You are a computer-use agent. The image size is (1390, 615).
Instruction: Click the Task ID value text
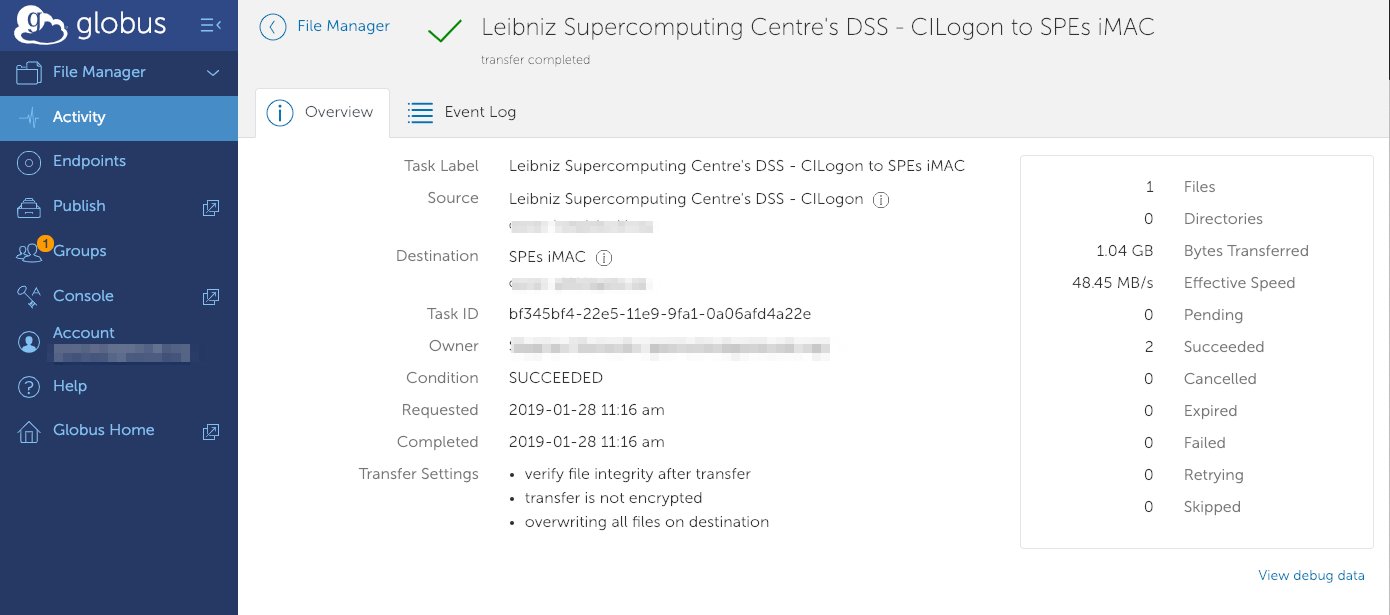point(660,314)
